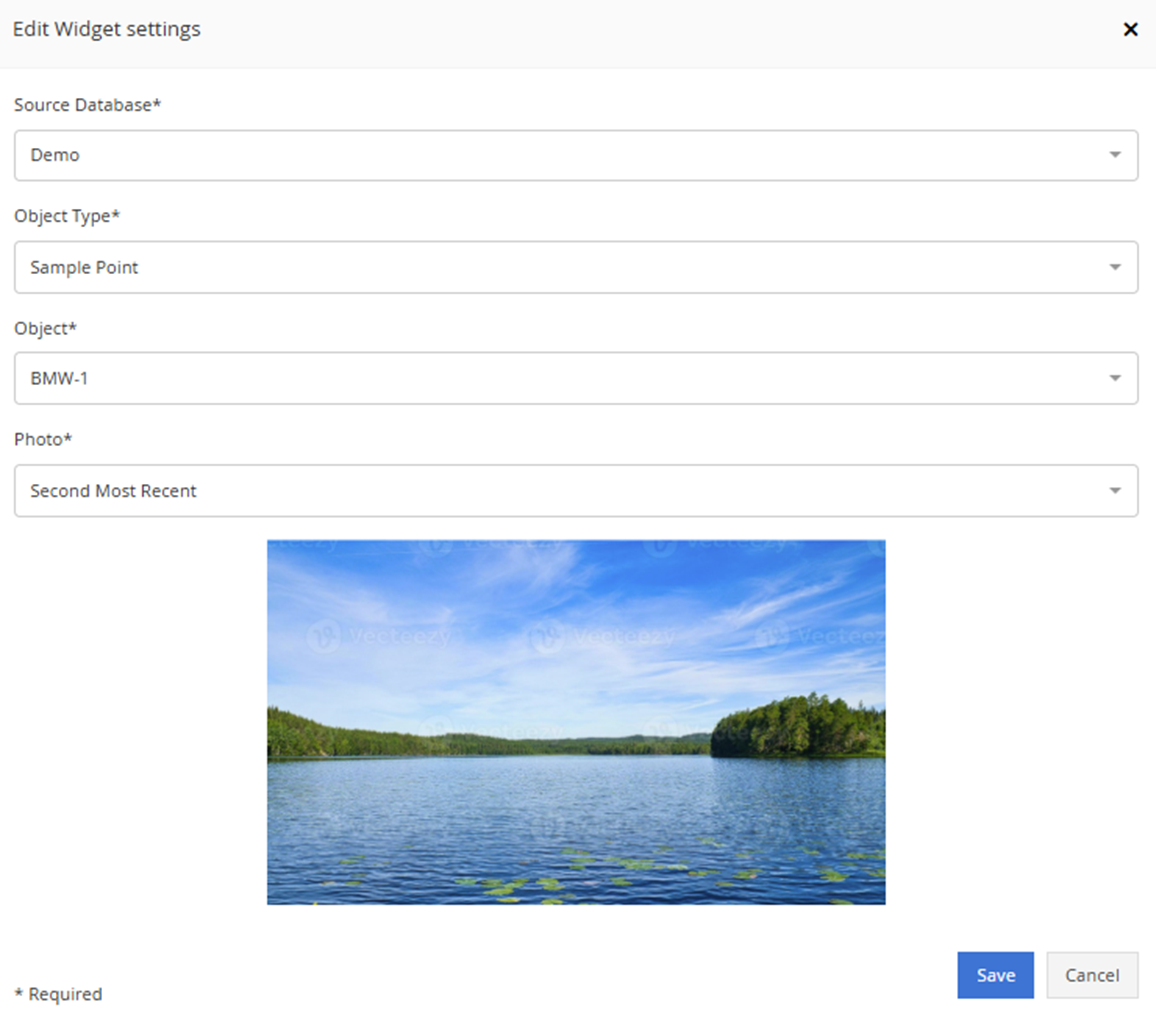Click the Source Database field label
Image resolution: width=1156 pixels, height=1019 pixels.
click(87, 105)
